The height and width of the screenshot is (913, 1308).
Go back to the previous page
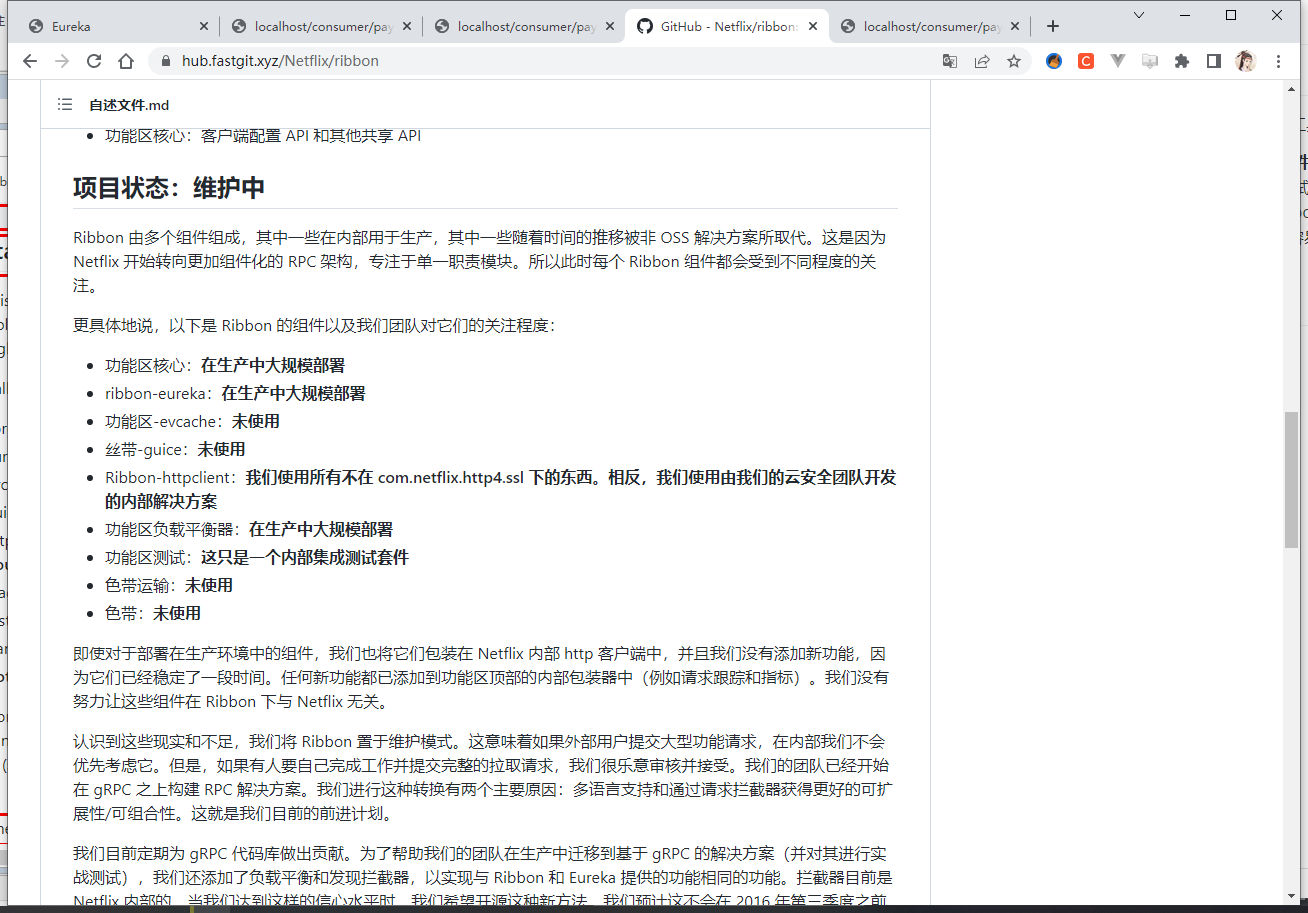point(29,61)
